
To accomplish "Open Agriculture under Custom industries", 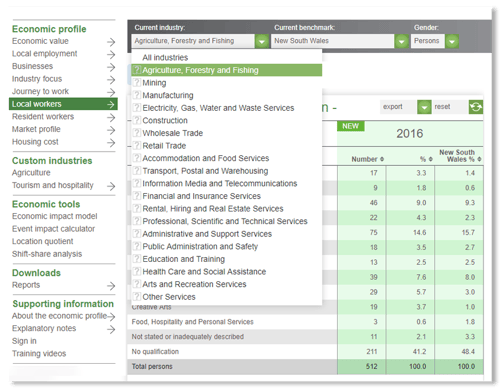I will [x=31, y=173].
